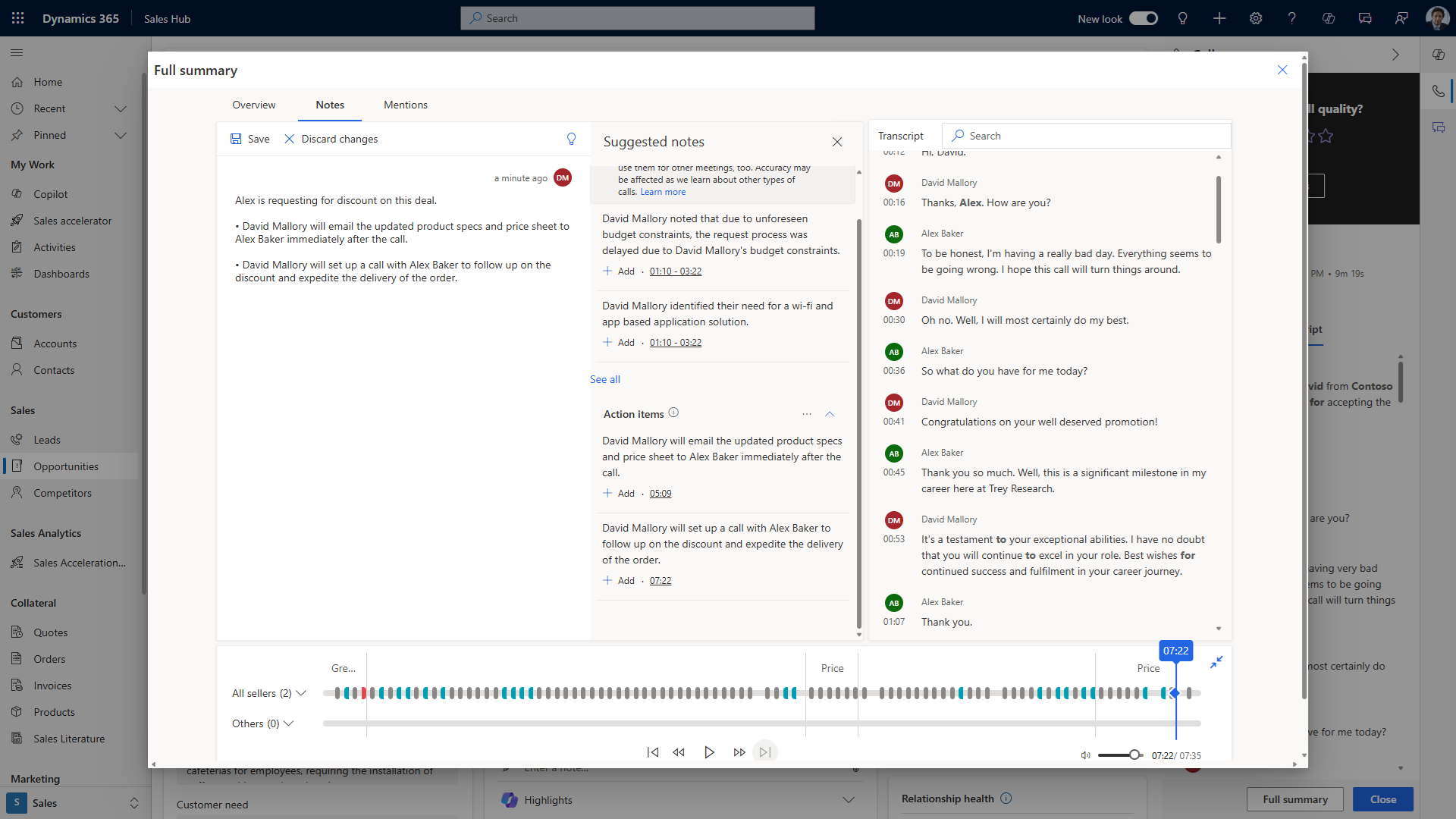Expand the All sellers dropdown
The height and width of the screenshot is (819, 1456).
[x=301, y=692]
